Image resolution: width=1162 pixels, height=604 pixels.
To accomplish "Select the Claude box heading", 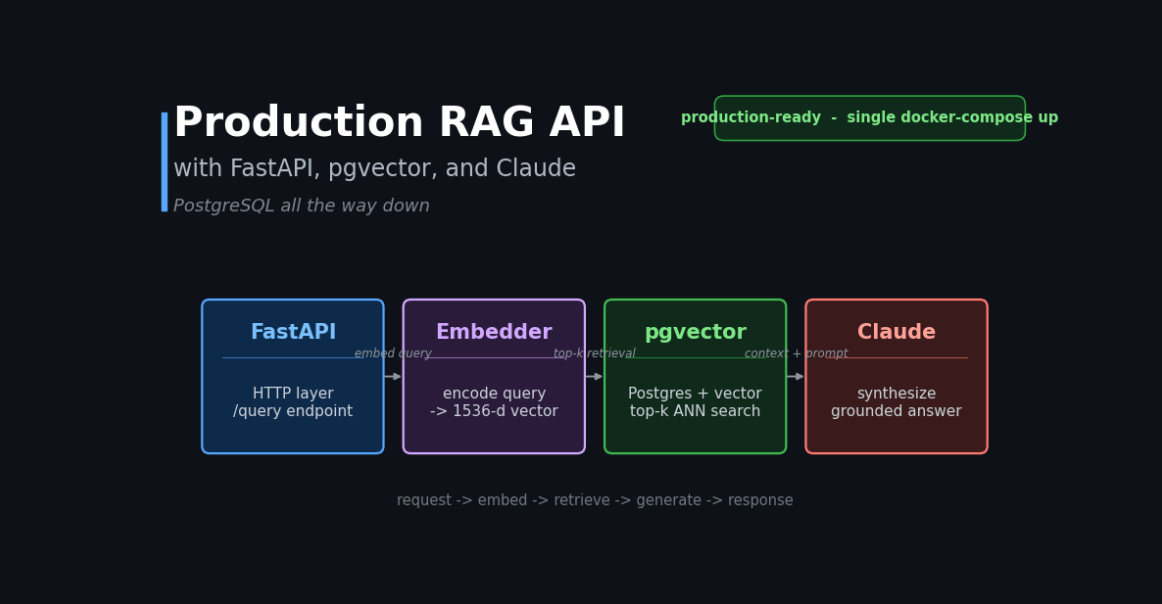I will pos(896,332).
